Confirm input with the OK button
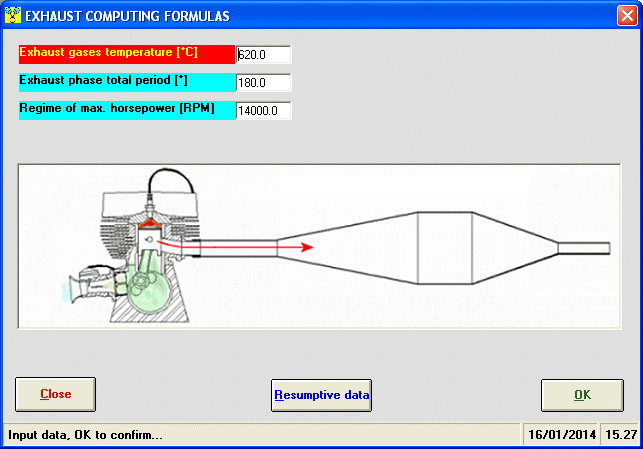 [x=582, y=395]
